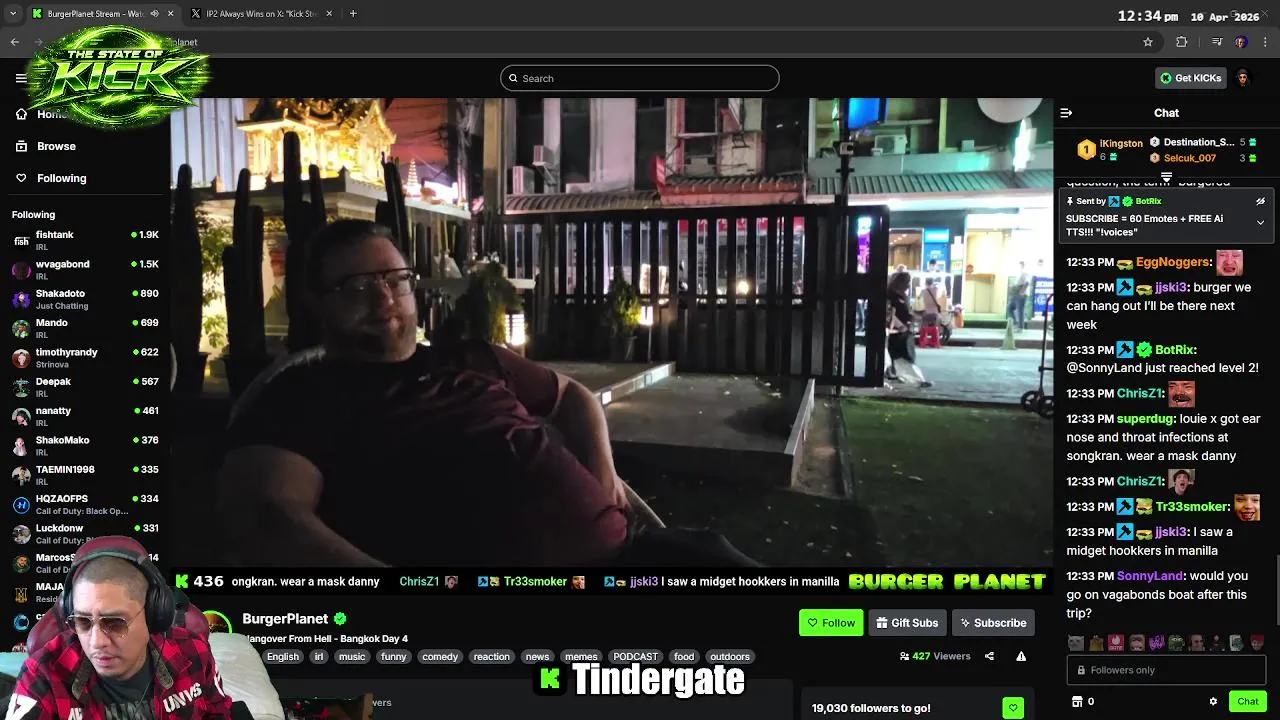The image size is (1280, 720).
Task: Open the browser profile avatar
Action: coord(1241,42)
